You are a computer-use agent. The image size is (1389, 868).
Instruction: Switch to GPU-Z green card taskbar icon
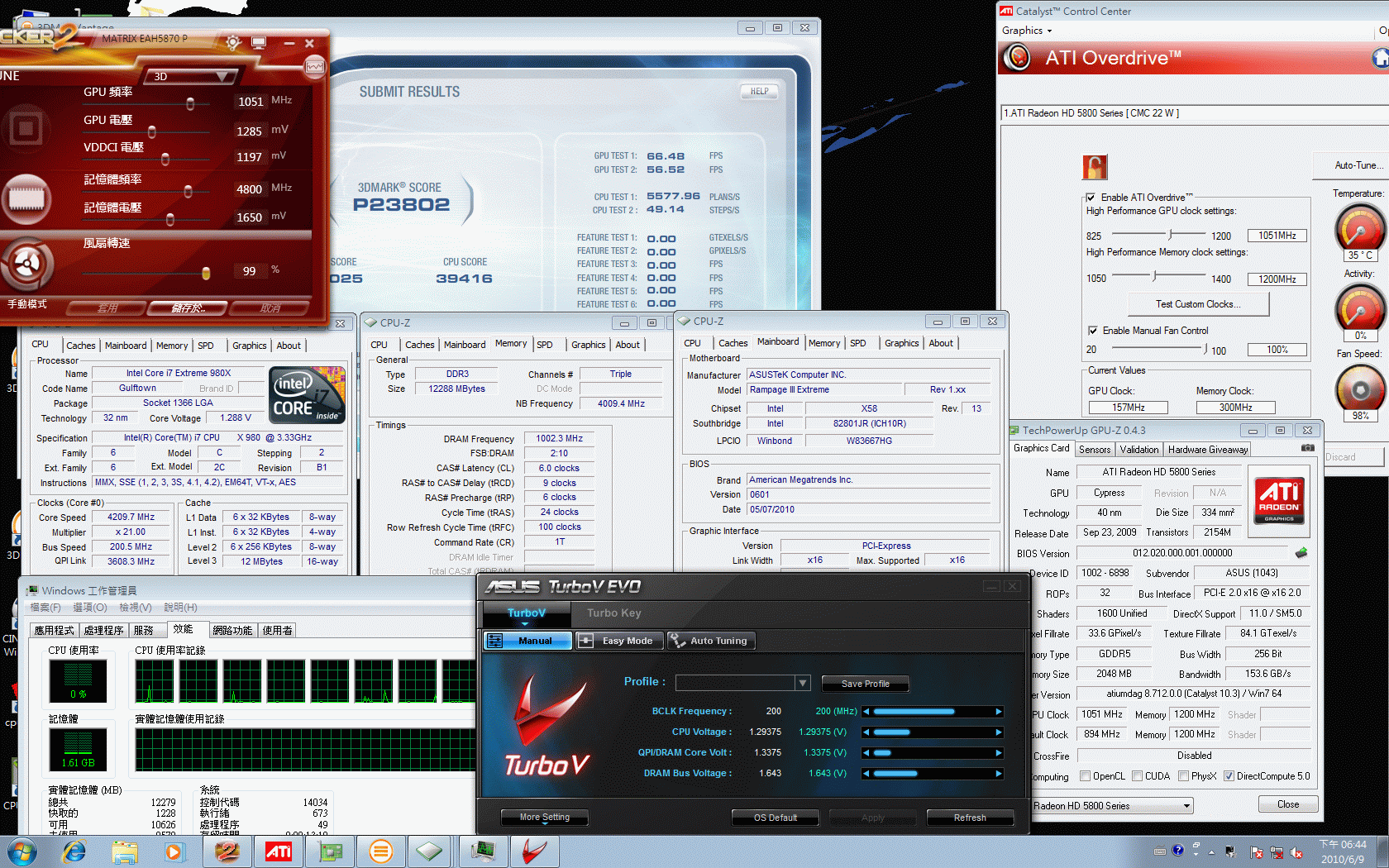click(x=330, y=851)
